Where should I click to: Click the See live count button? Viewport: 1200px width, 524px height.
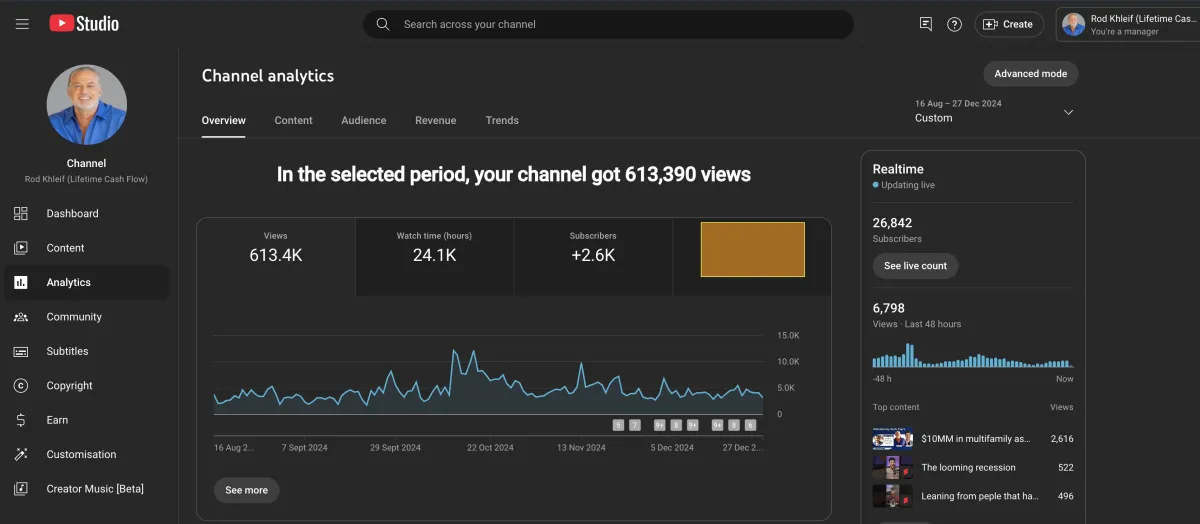tap(915, 266)
